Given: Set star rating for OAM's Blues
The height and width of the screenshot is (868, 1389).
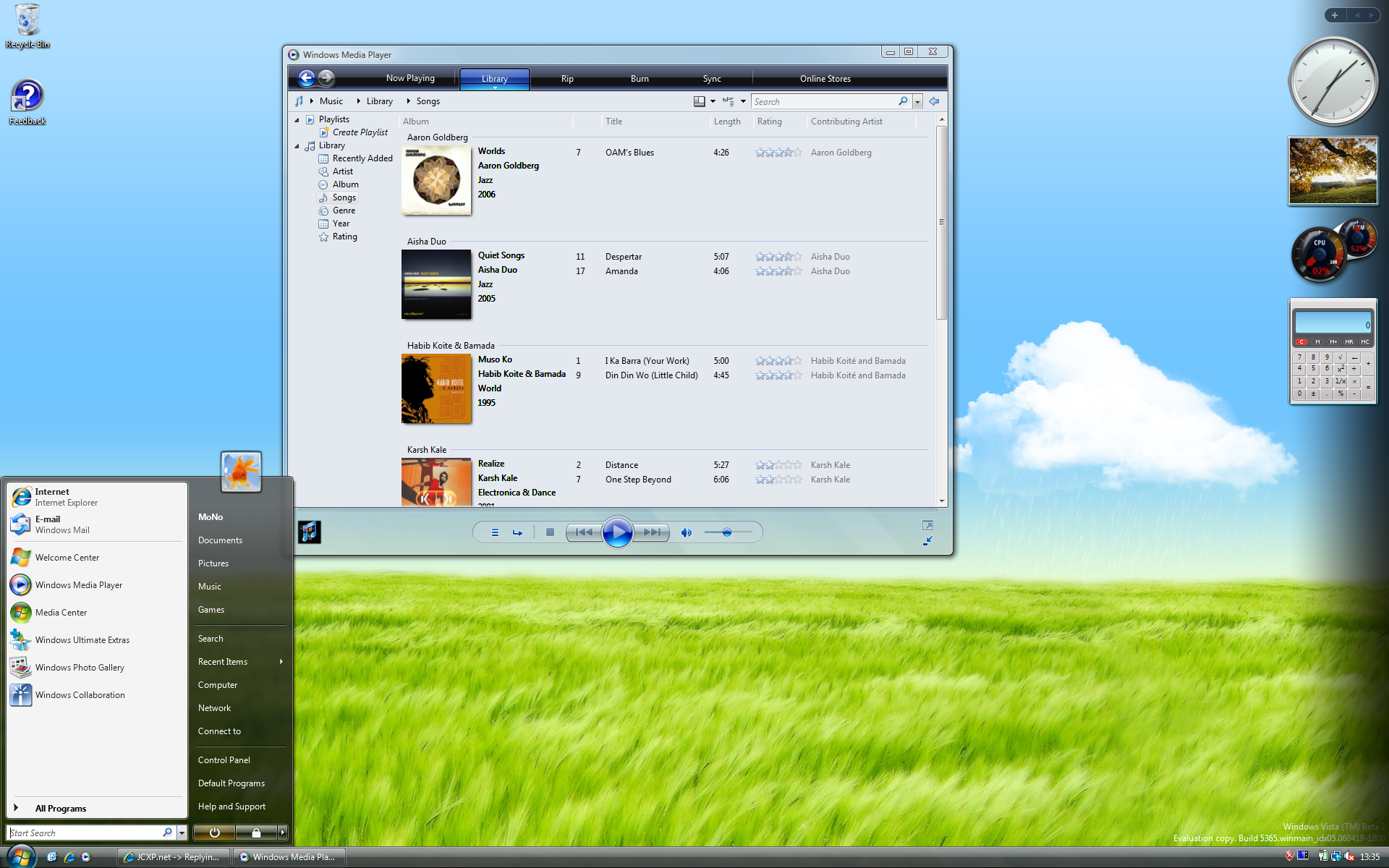Looking at the screenshot, I should [x=778, y=153].
